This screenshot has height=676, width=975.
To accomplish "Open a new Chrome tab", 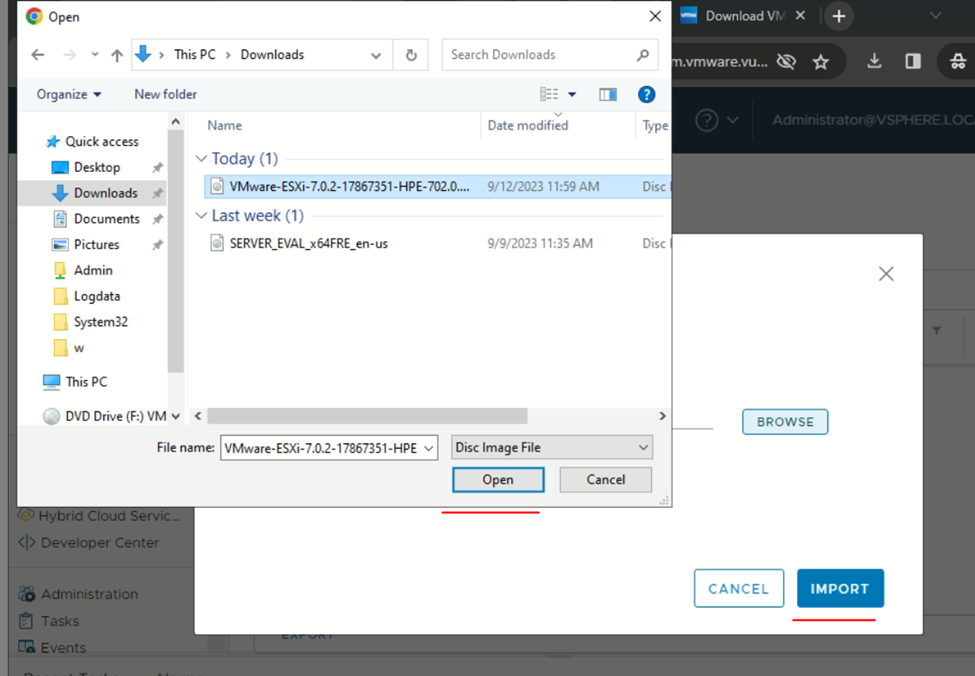I will [839, 16].
